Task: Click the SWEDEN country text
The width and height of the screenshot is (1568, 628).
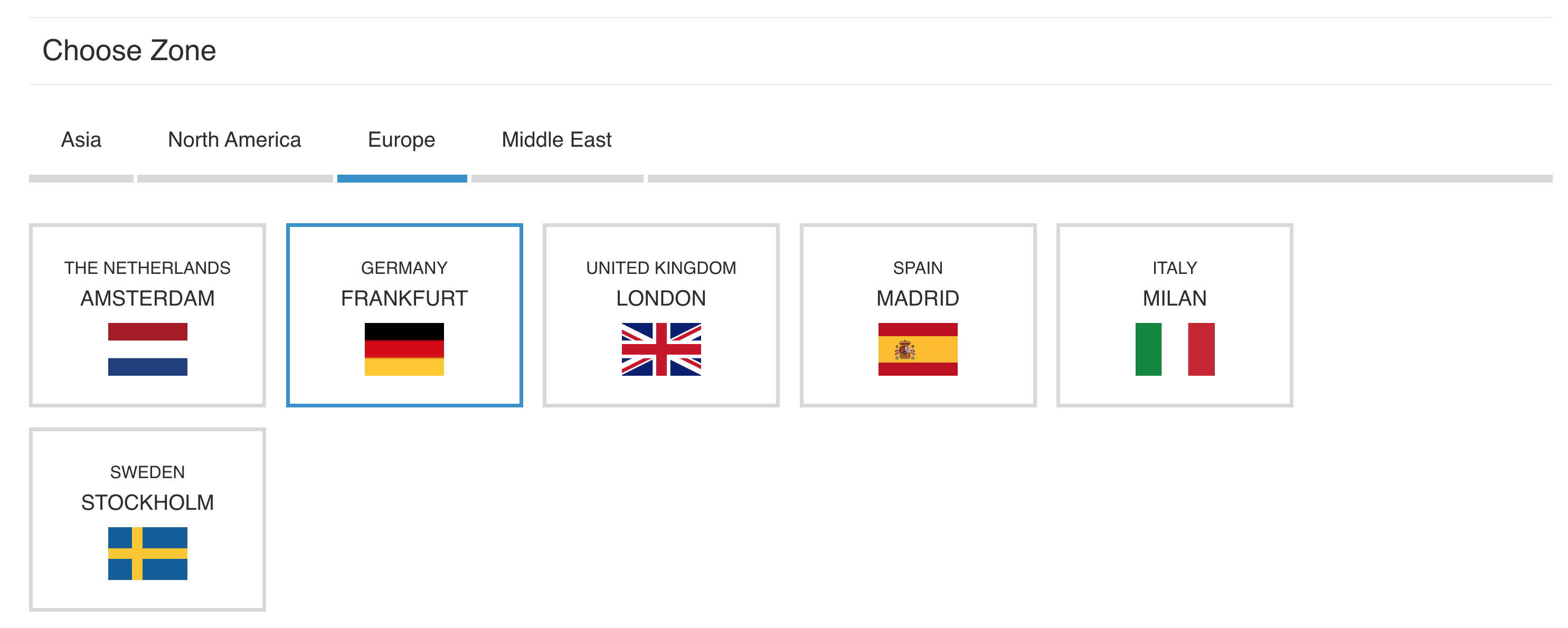Action: pyautogui.click(x=147, y=472)
